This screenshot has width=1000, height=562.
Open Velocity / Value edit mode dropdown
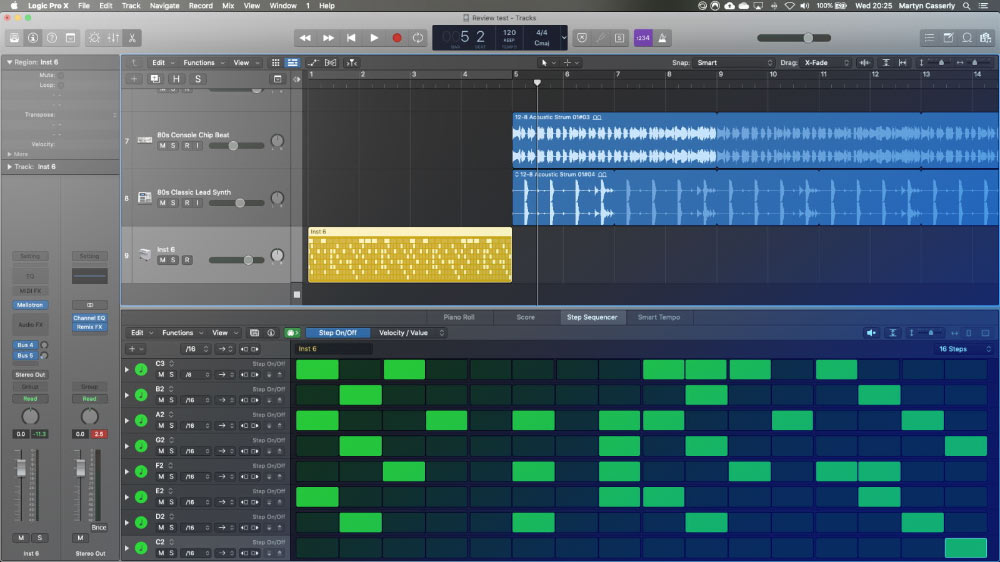(408, 333)
